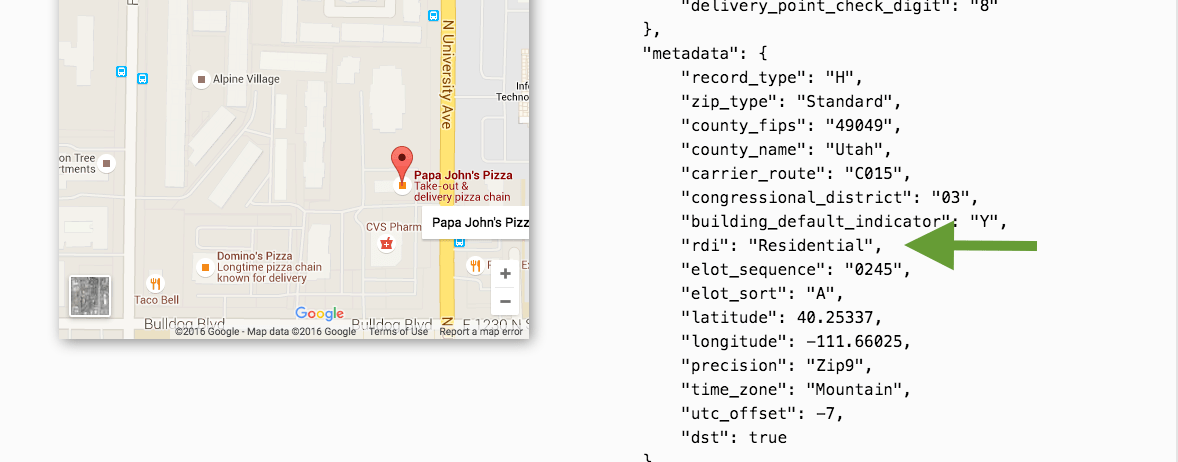Click the Alpine Village label text
This screenshot has width=1178, height=462.
(246, 79)
